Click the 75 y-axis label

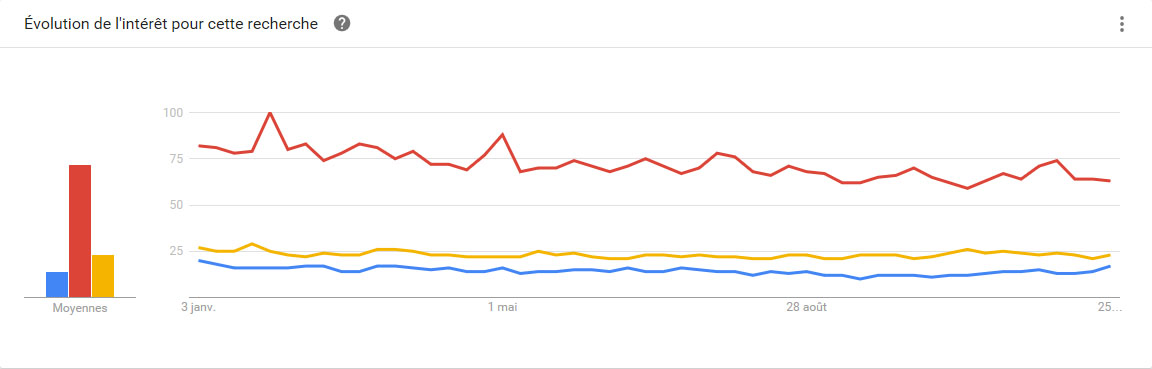click(175, 159)
